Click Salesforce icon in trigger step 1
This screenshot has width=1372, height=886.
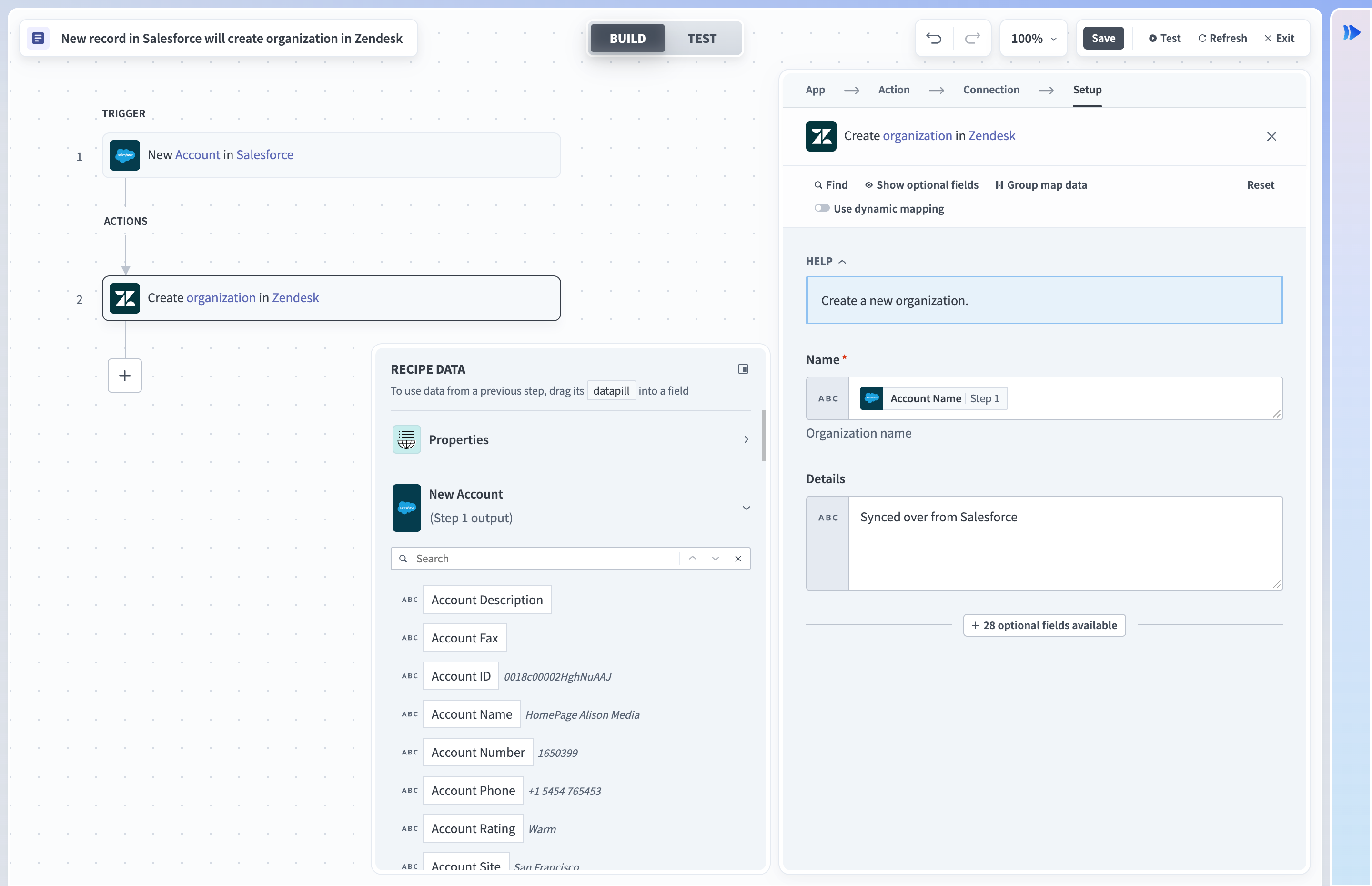point(125,155)
